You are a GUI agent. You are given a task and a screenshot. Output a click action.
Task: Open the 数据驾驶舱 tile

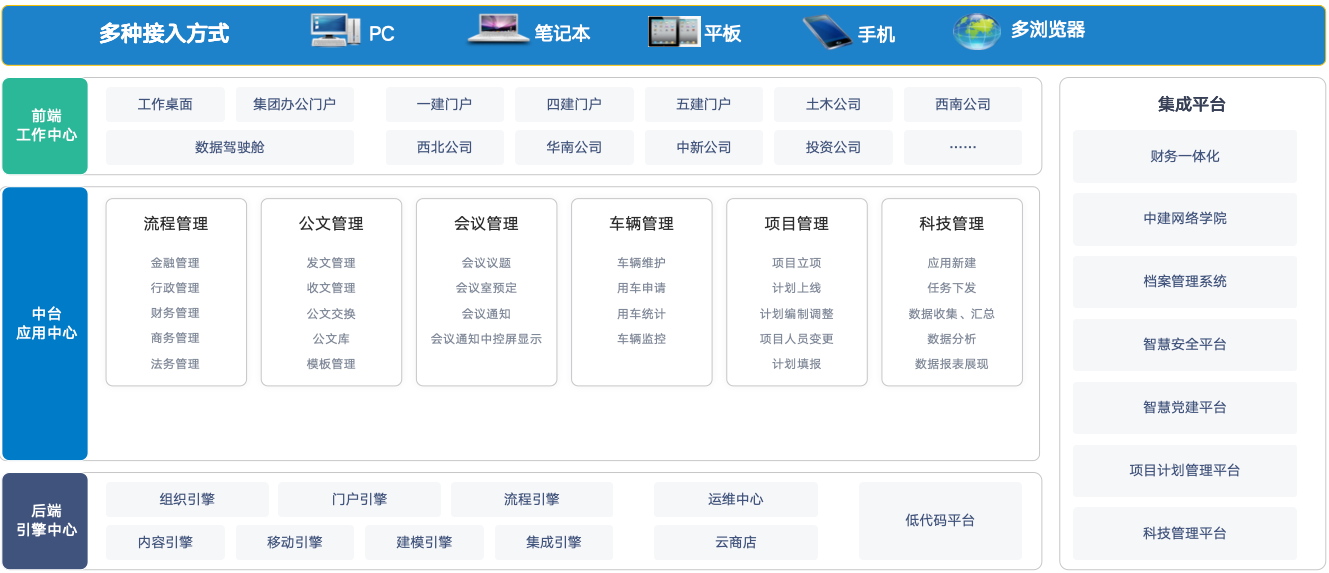click(x=230, y=147)
